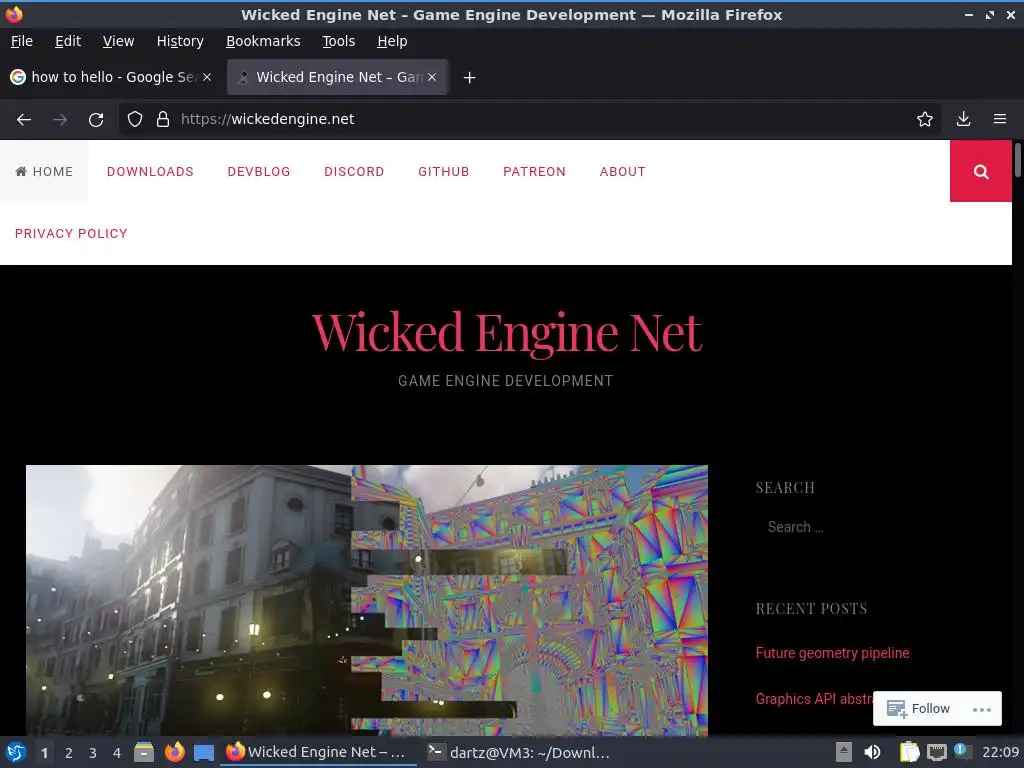Open the Firefox hamburger menu

point(1000,119)
